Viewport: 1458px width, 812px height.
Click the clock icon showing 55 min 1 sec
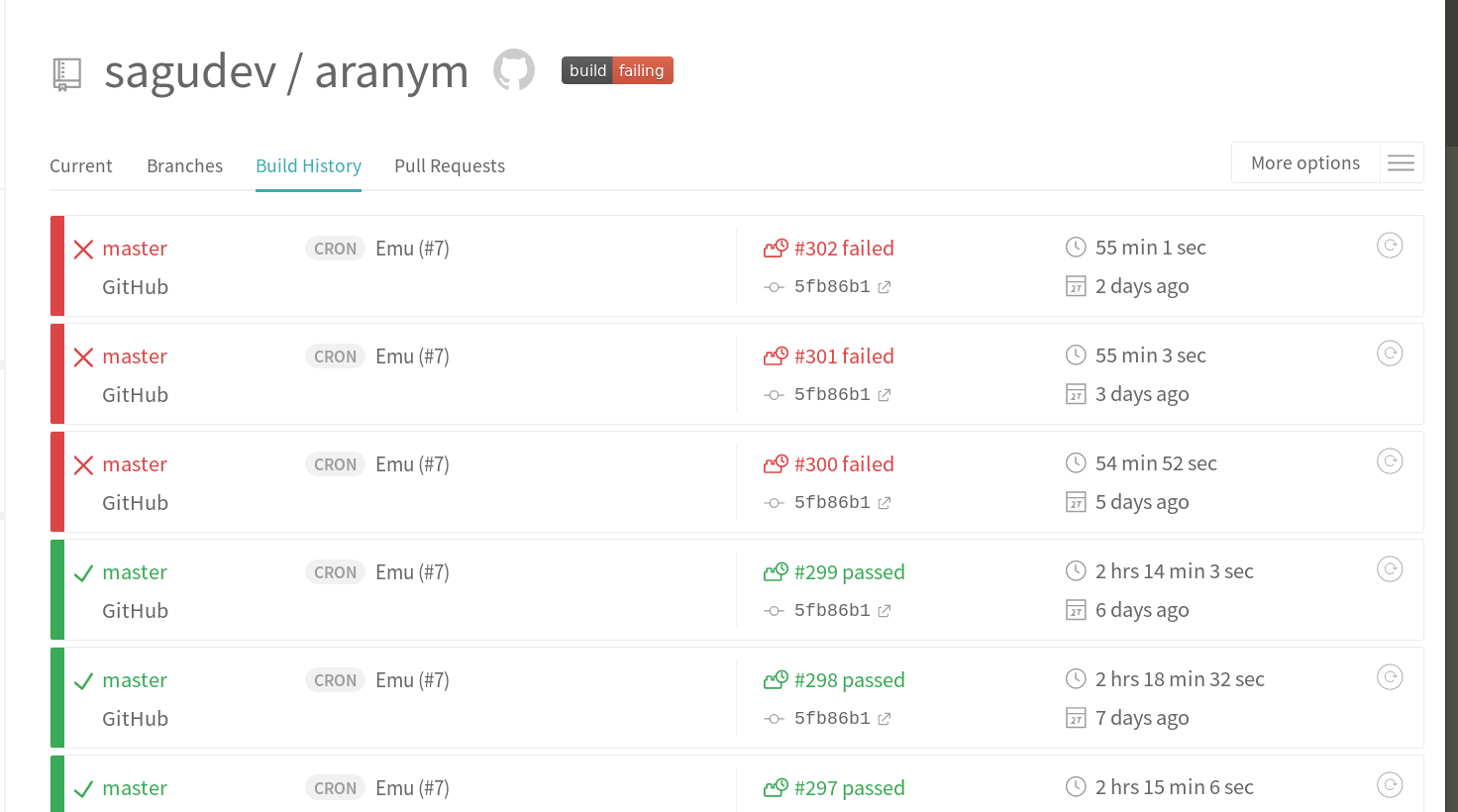click(1076, 247)
